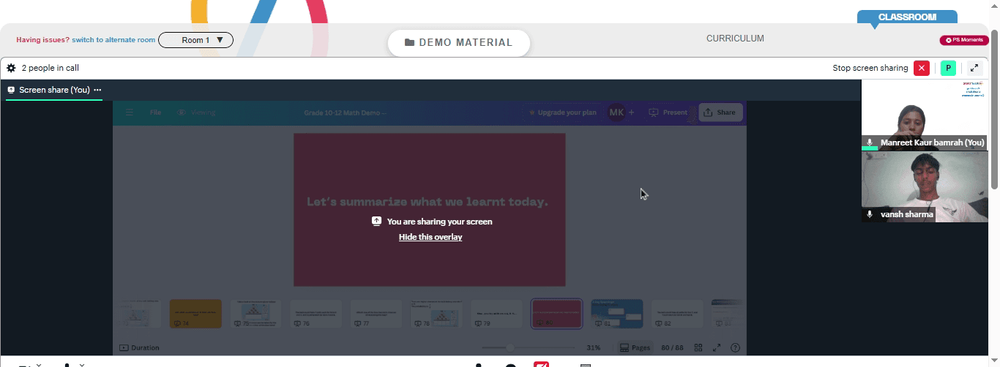Open Canva help question mark icon
The width and height of the screenshot is (1000, 367).
[x=735, y=348]
